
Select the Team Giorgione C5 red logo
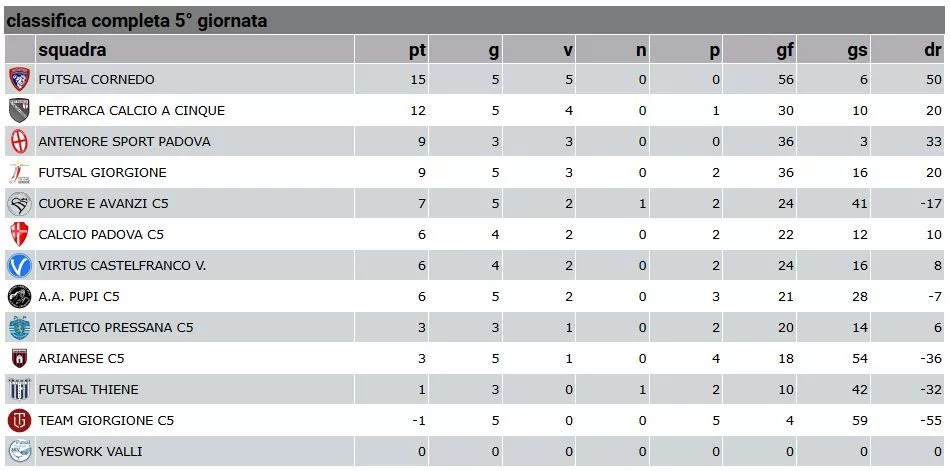(x=19, y=420)
